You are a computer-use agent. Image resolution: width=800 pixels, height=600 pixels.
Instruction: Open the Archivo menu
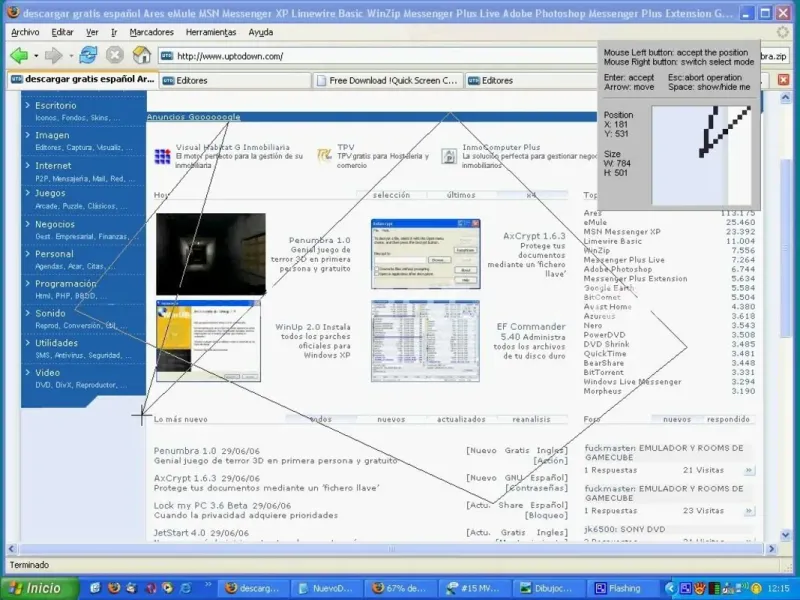click(25, 32)
